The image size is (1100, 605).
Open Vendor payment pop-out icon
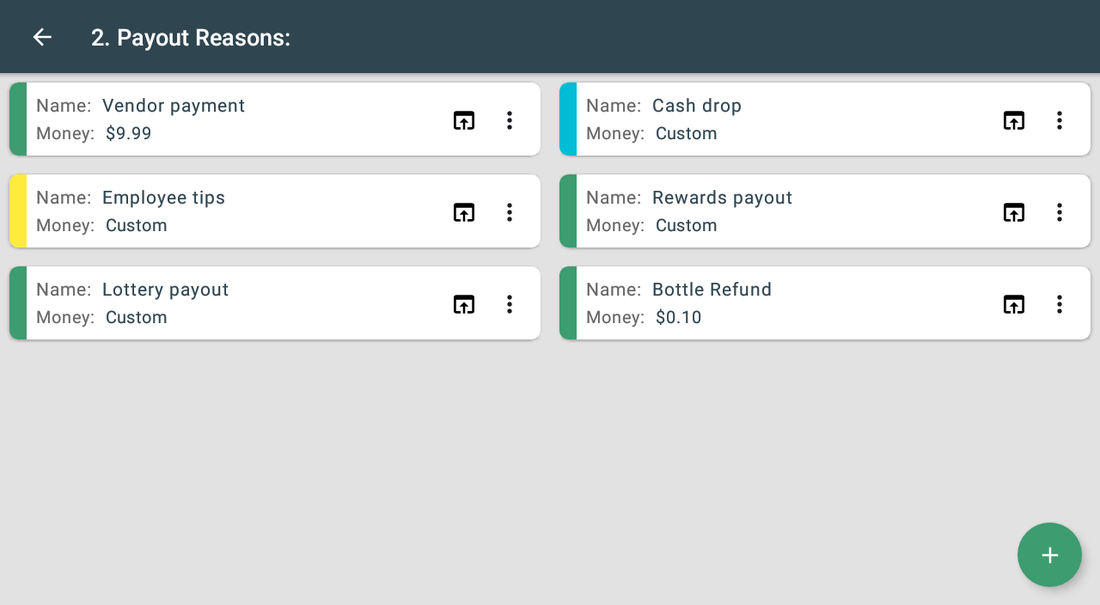[464, 120]
